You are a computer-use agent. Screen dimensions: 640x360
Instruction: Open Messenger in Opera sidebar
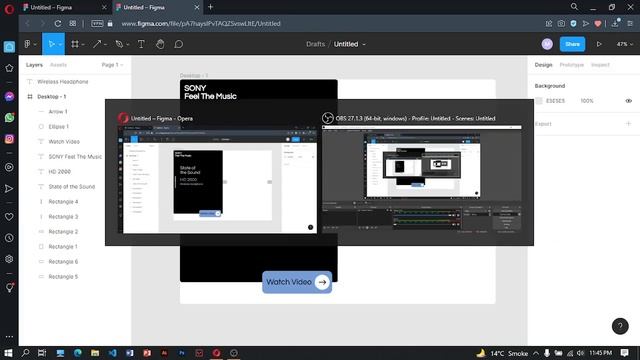click(9, 96)
